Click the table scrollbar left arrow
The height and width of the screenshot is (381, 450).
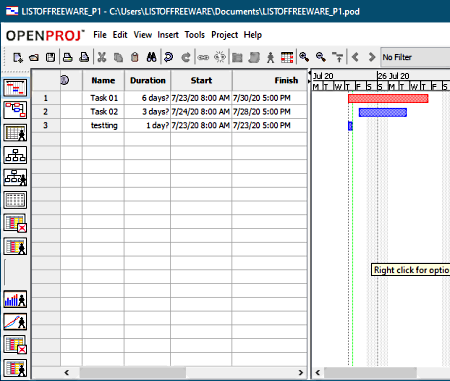[67, 372]
